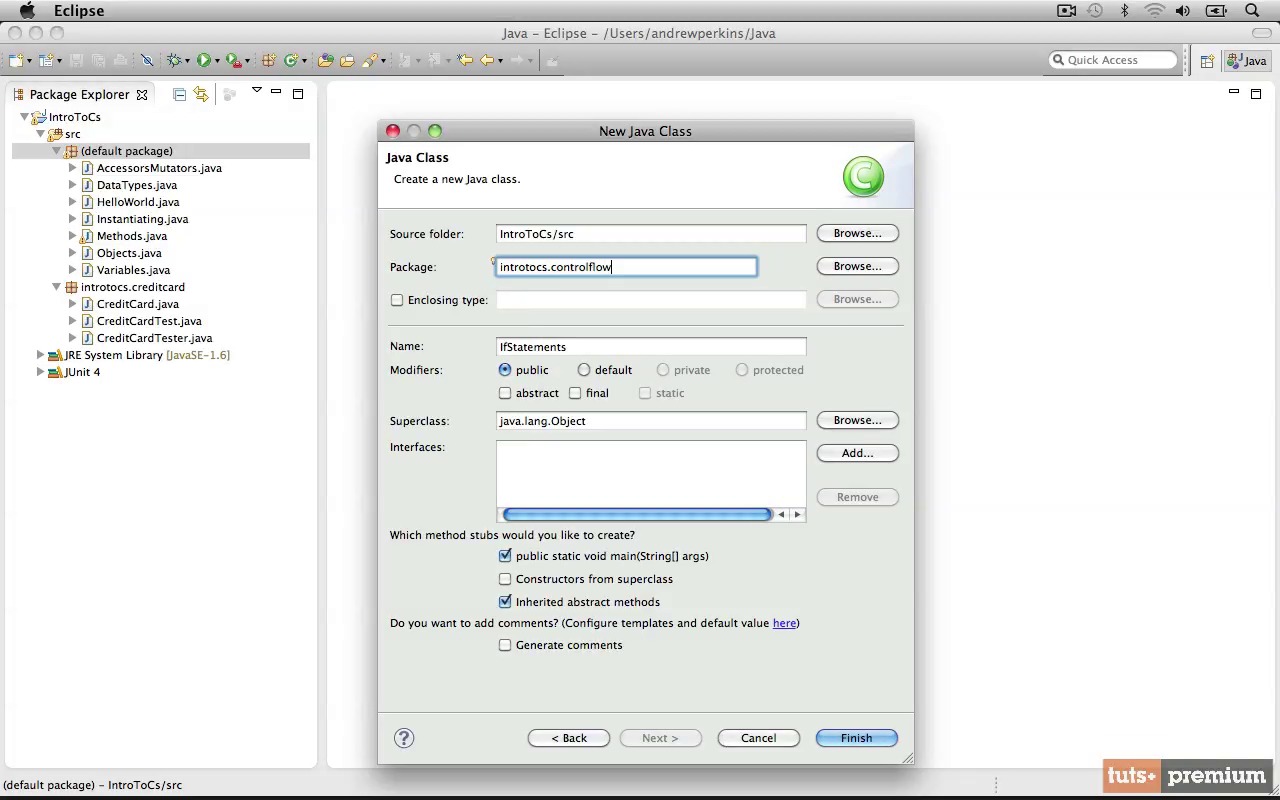
Task: Click the Finish button
Action: point(856,738)
